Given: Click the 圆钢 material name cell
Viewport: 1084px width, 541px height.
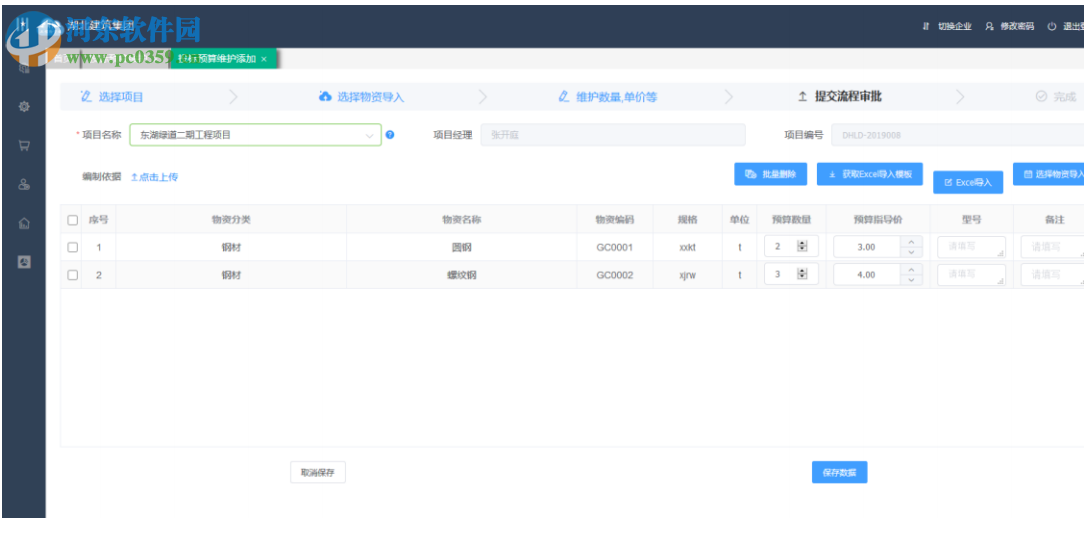Looking at the screenshot, I should [462, 247].
